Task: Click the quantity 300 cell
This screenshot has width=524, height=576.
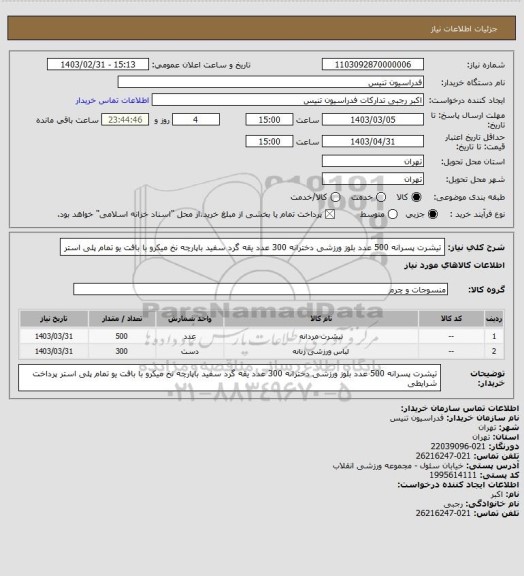Action: pos(122,352)
